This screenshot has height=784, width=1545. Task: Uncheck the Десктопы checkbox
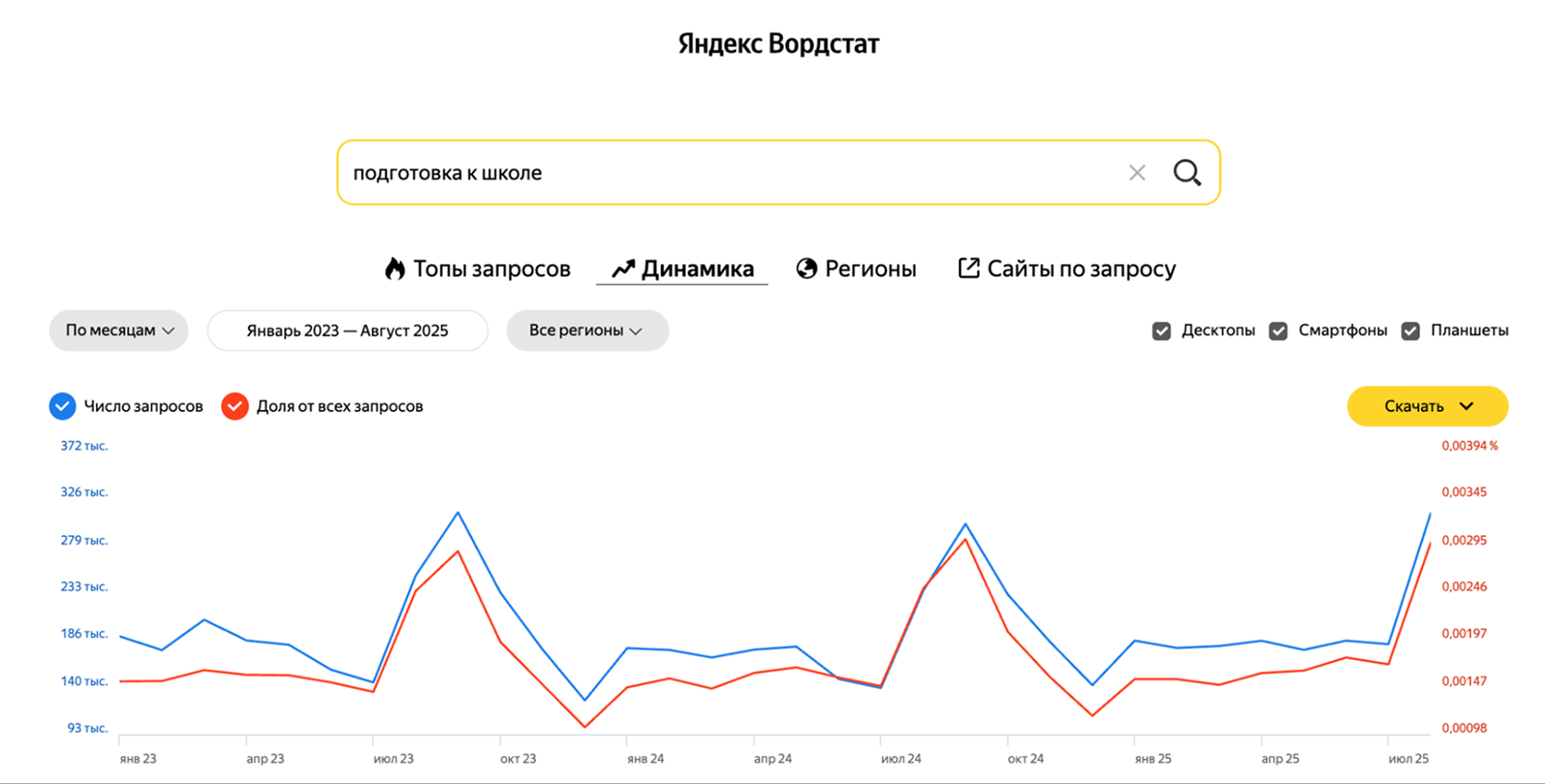coord(1162,331)
